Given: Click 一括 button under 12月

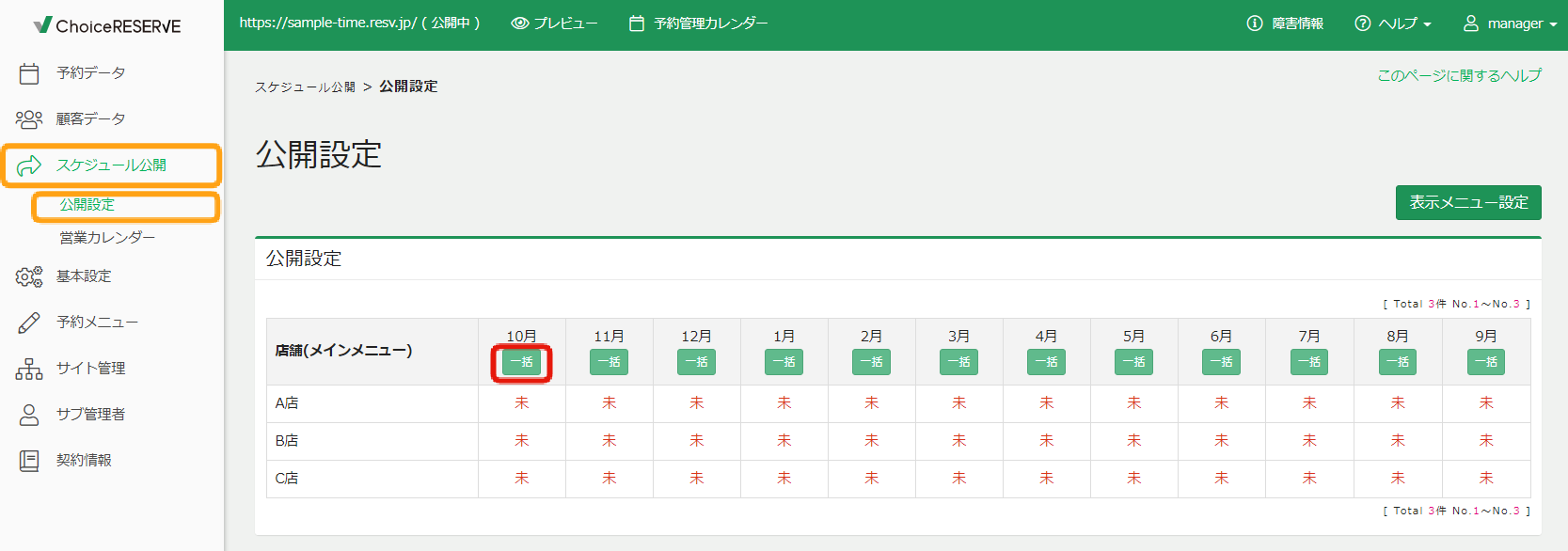Looking at the screenshot, I should tap(697, 362).
